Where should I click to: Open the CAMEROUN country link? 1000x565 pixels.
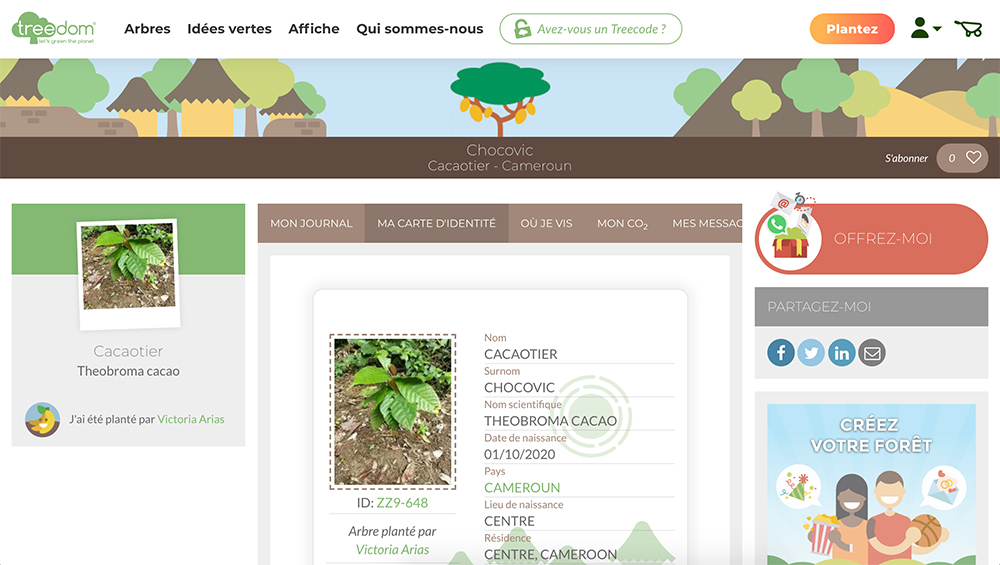(522, 487)
